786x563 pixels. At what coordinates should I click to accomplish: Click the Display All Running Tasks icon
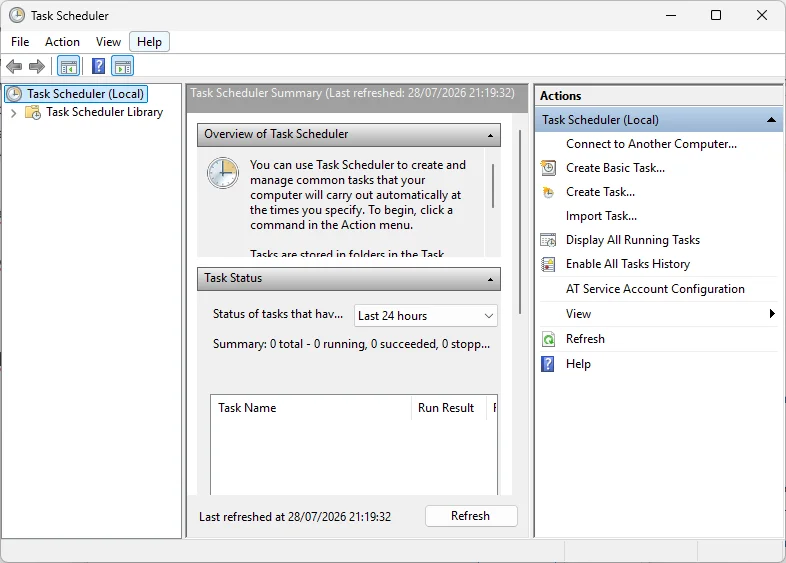pyautogui.click(x=548, y=240)
